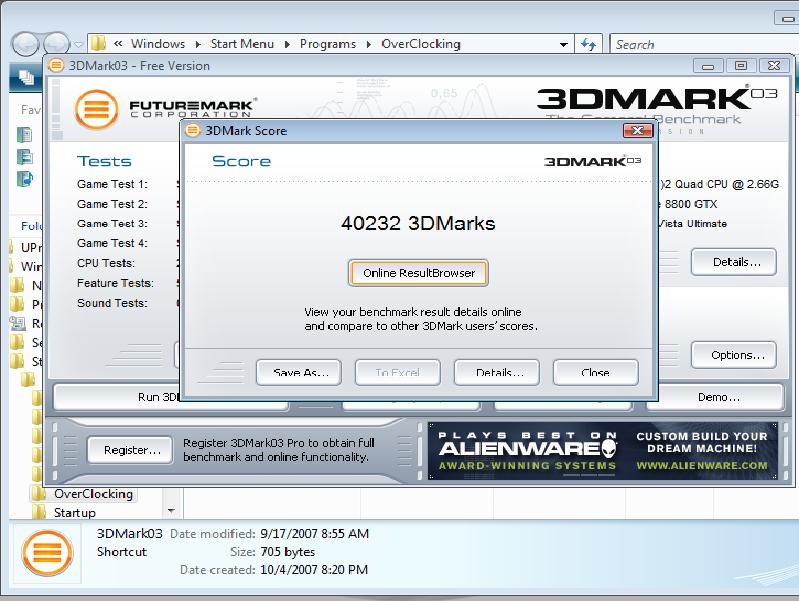Viewport: 799px width, 601px height.
Task: Click Game Test 2 label
Action: click(112, 204)
